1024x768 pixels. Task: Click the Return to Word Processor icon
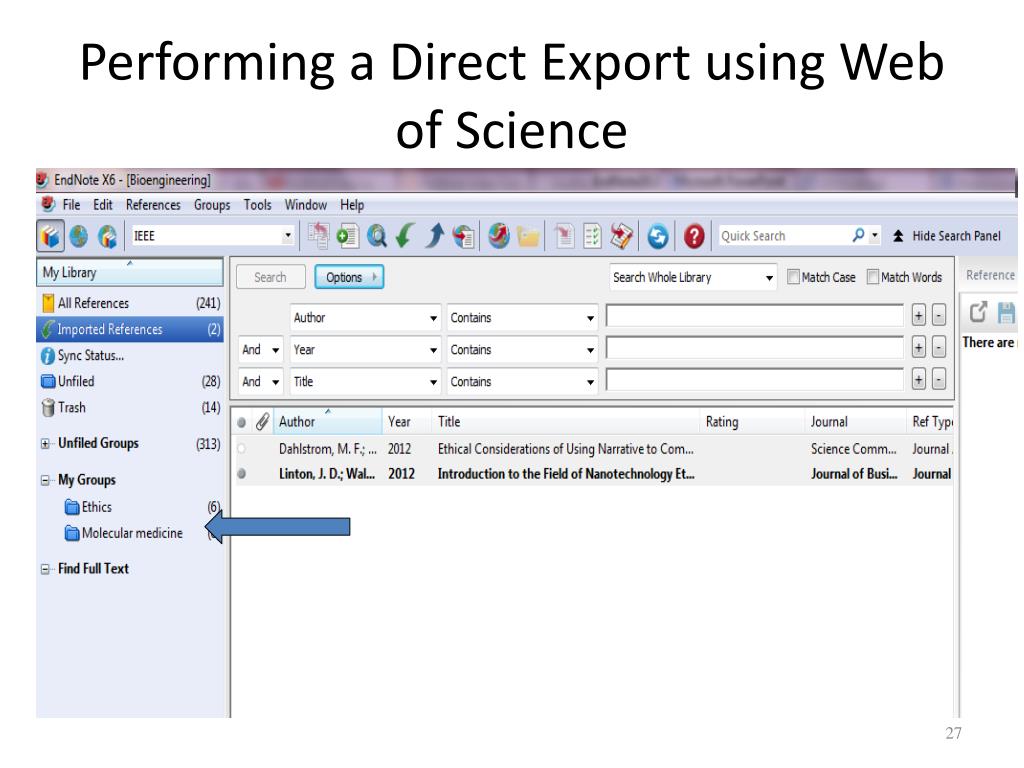[622, 236]
